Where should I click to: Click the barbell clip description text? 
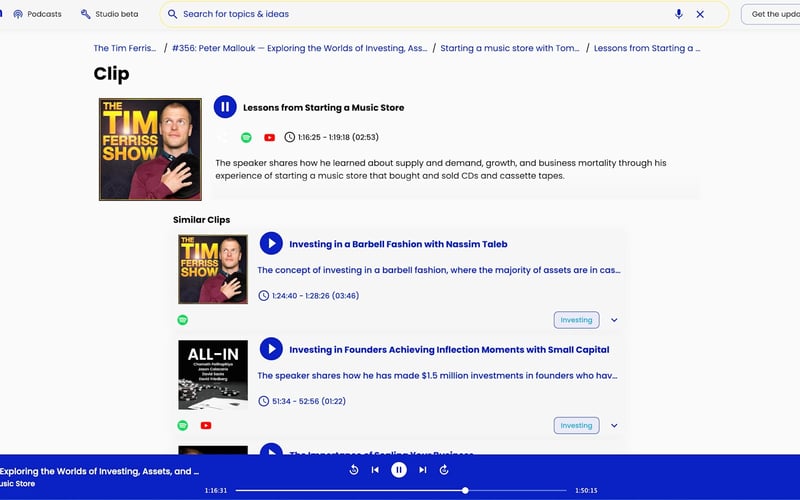click(439, 270)
